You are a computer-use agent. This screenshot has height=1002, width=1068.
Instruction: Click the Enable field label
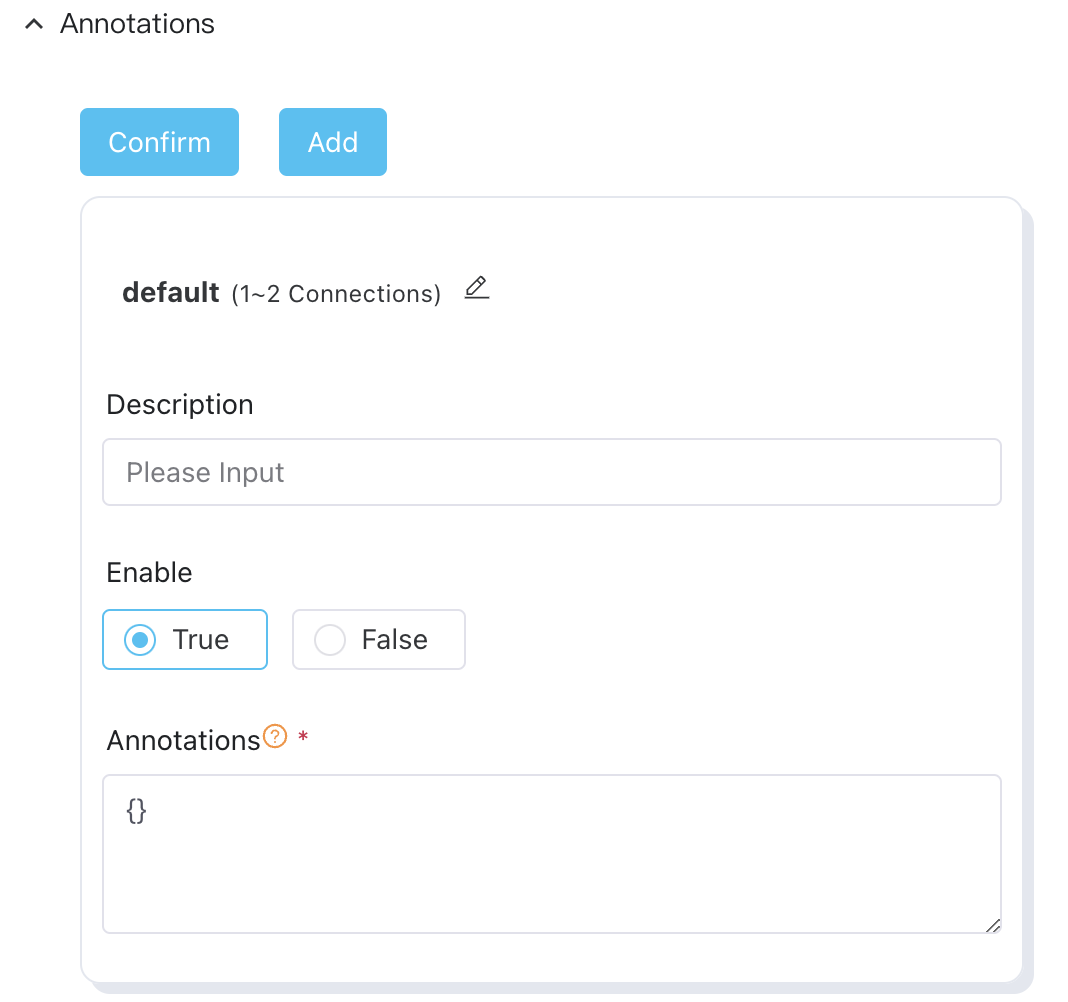pos(149,573)
